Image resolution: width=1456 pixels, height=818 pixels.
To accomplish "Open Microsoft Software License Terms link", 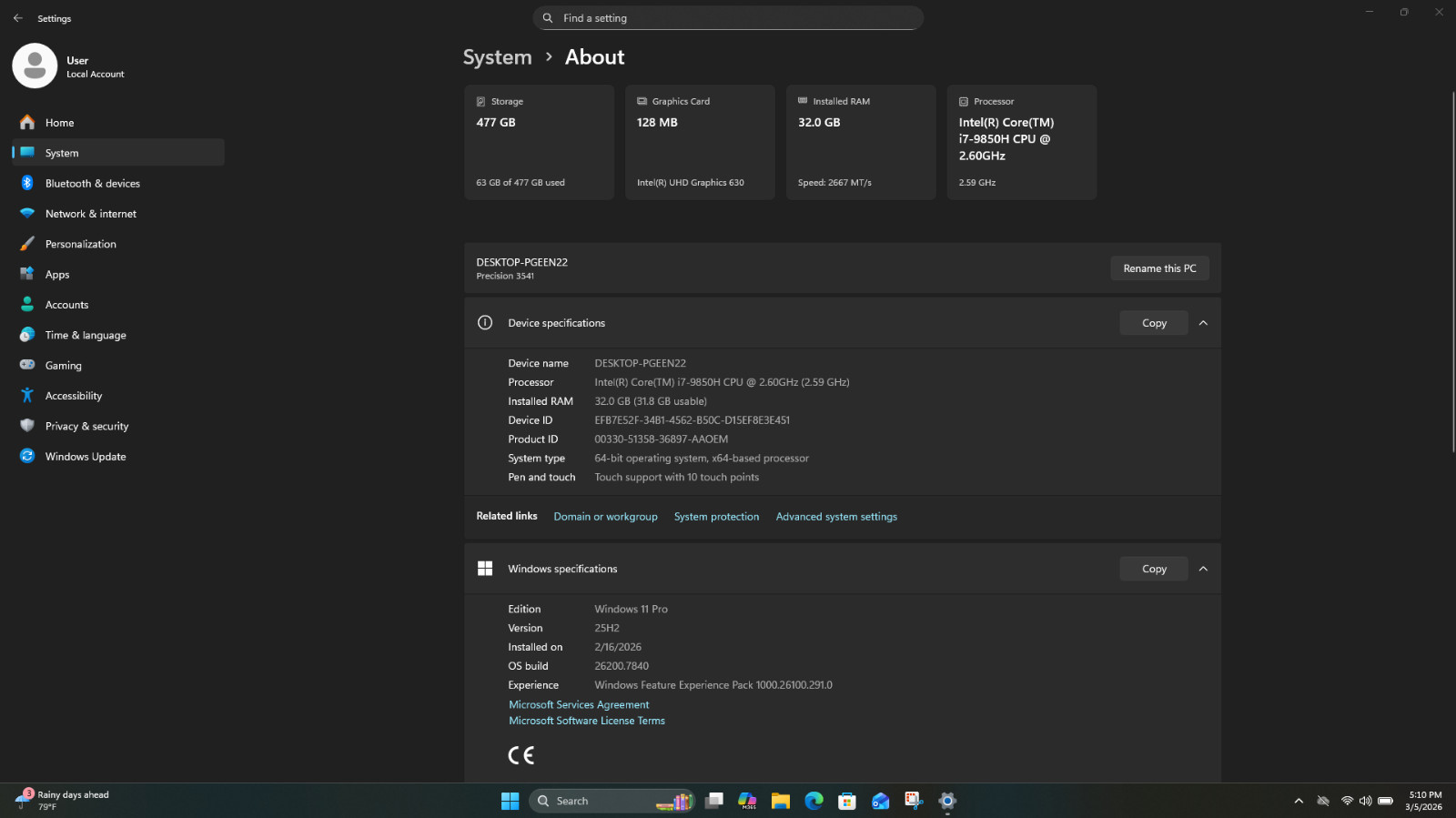I will click(587, 721).
